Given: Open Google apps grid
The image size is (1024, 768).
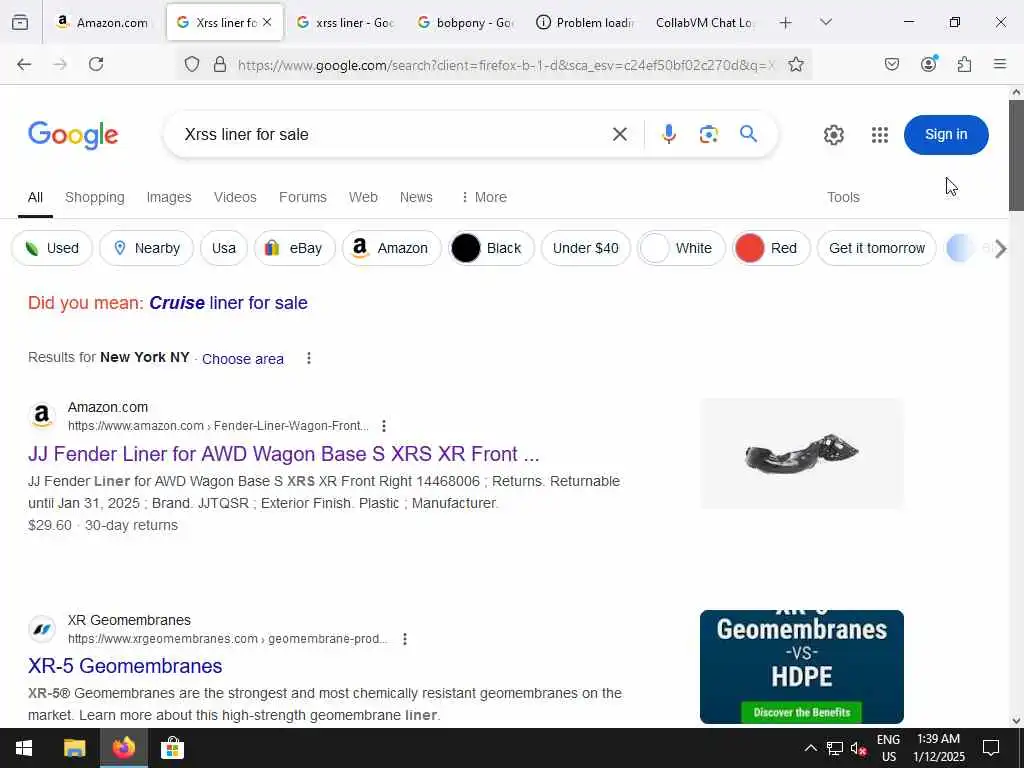Looking at the screenshot, I should coord(880,135).
